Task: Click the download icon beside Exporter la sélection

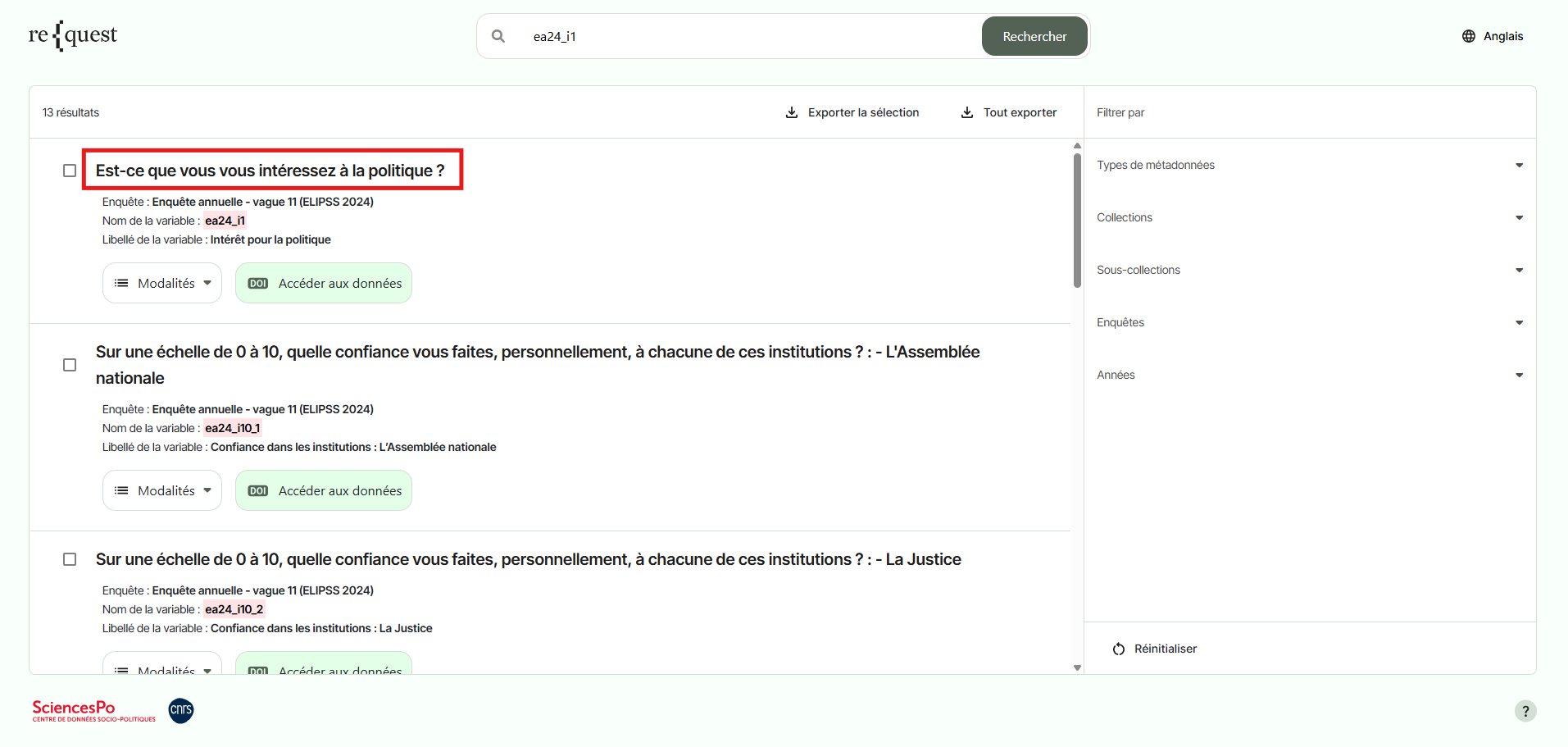Action: click(792, 112)
